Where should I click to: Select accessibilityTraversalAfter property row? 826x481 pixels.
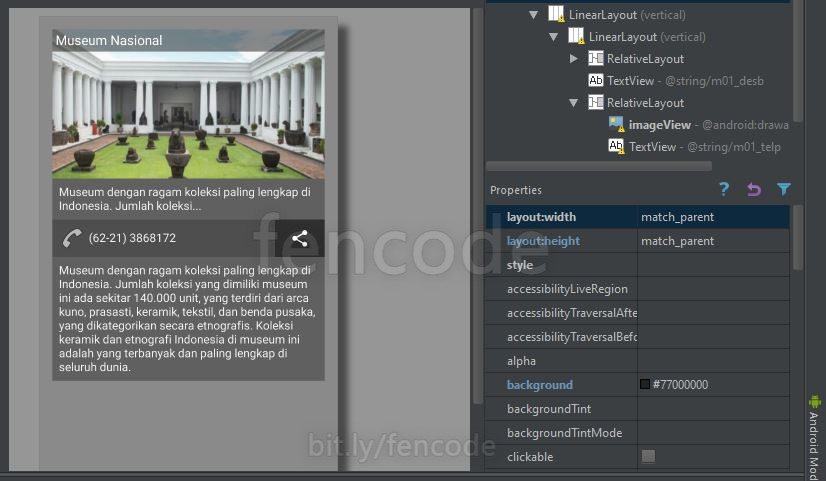click(637, 313)
